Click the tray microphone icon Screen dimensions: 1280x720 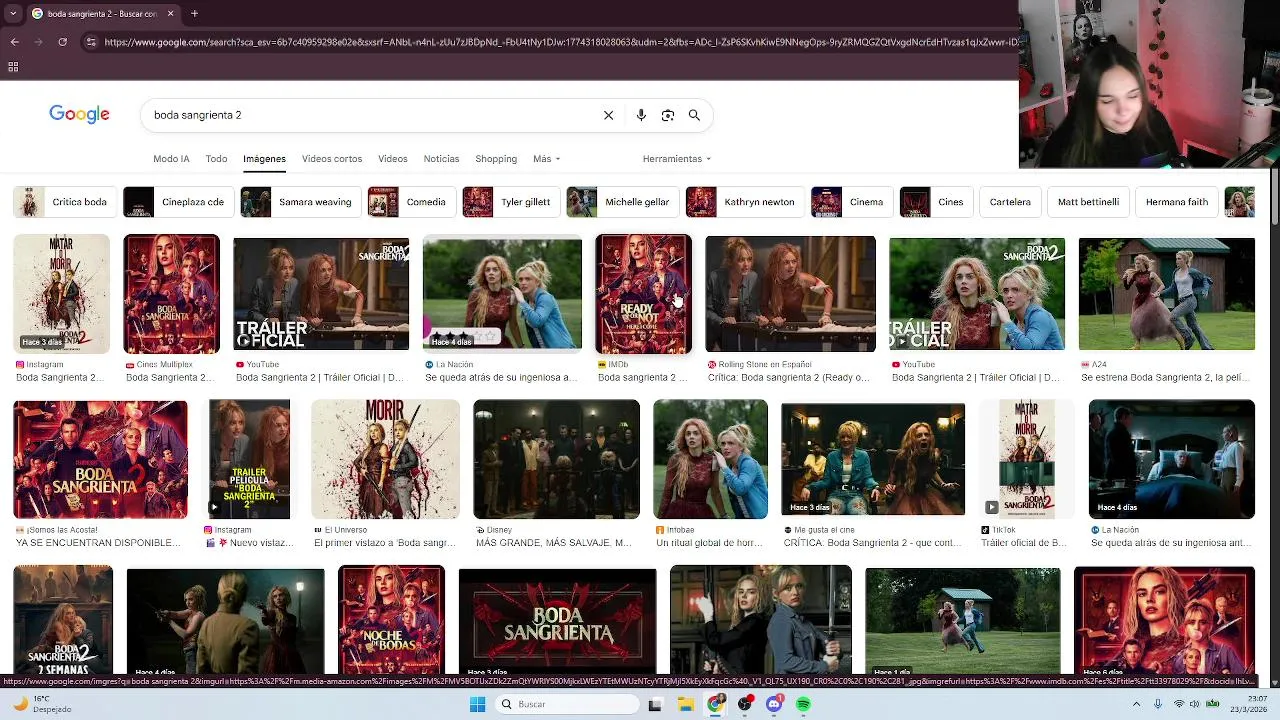pos(1158,704)
